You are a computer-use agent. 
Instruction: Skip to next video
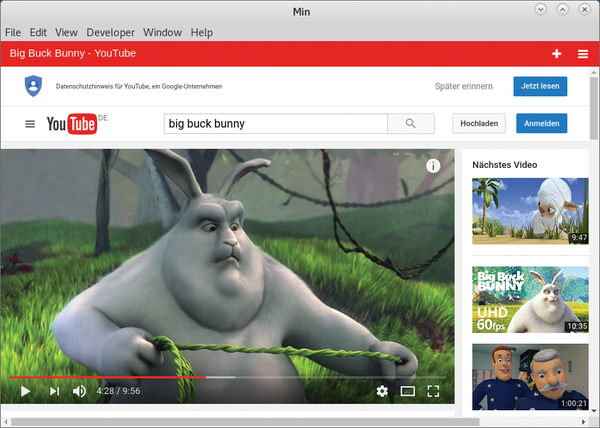[54, 391]
